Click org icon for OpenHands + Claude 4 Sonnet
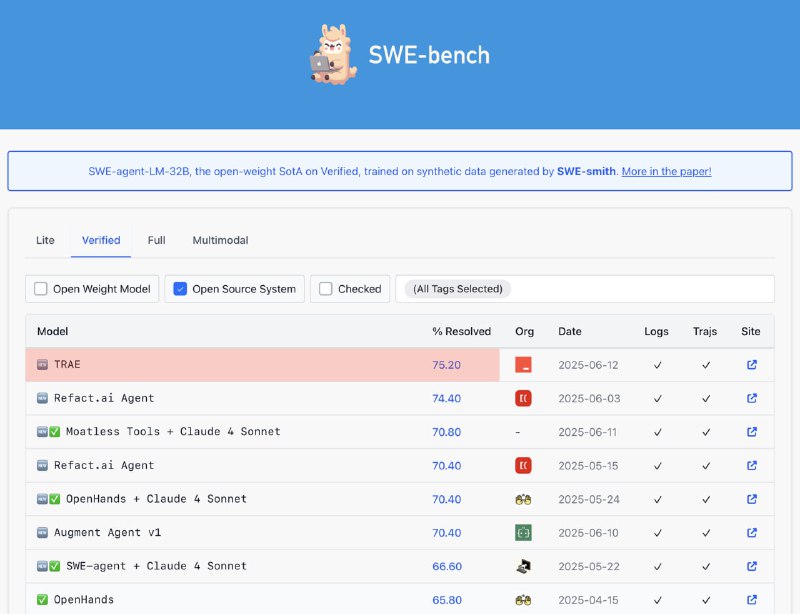This screenshot has width=800, height=614. point(523,499)
